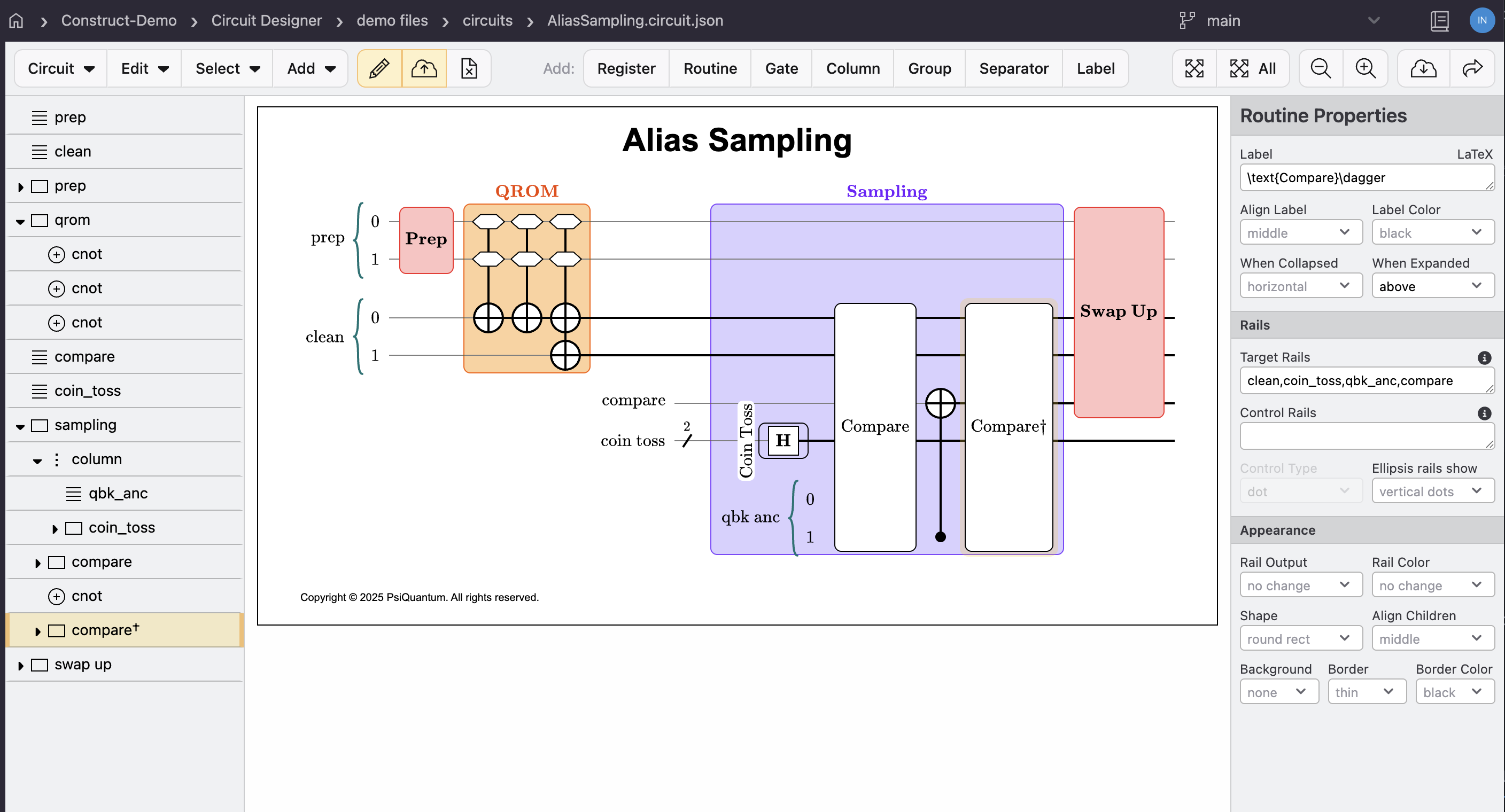Collapse the qrom routine in tree
Viewport: 1505px width, 812px height.
pos(20,221)
